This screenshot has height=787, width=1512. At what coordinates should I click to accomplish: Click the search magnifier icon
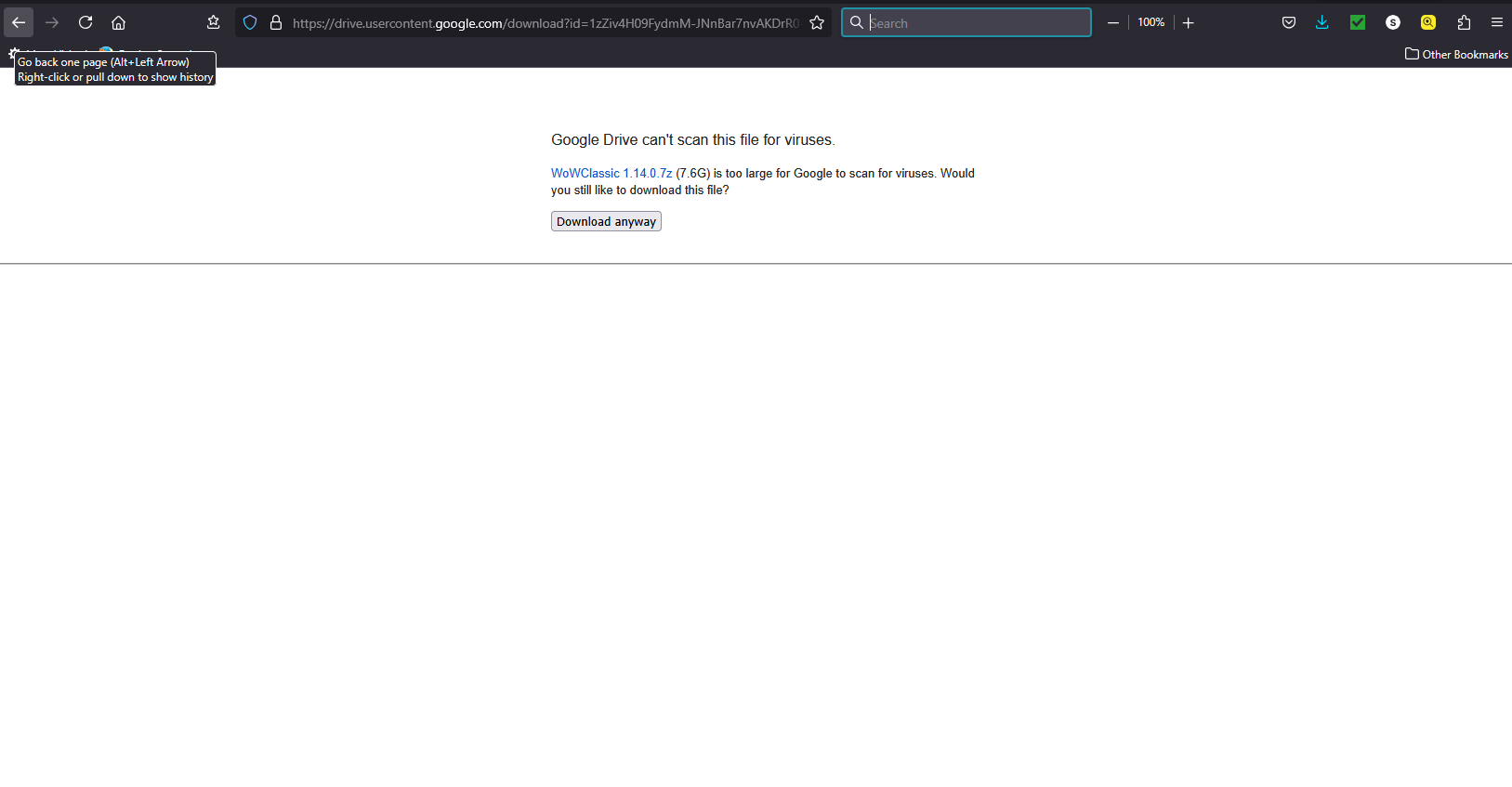point(857,22)
